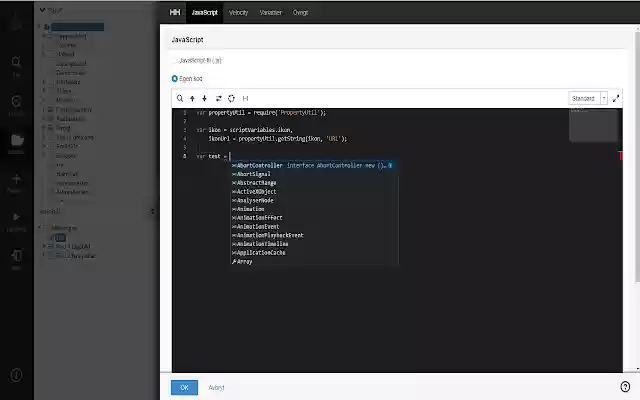Image resolution: width=640 pixels, height=400 pixels.
Task: Click the JavaScript section heading
Action: pos(187,40)
